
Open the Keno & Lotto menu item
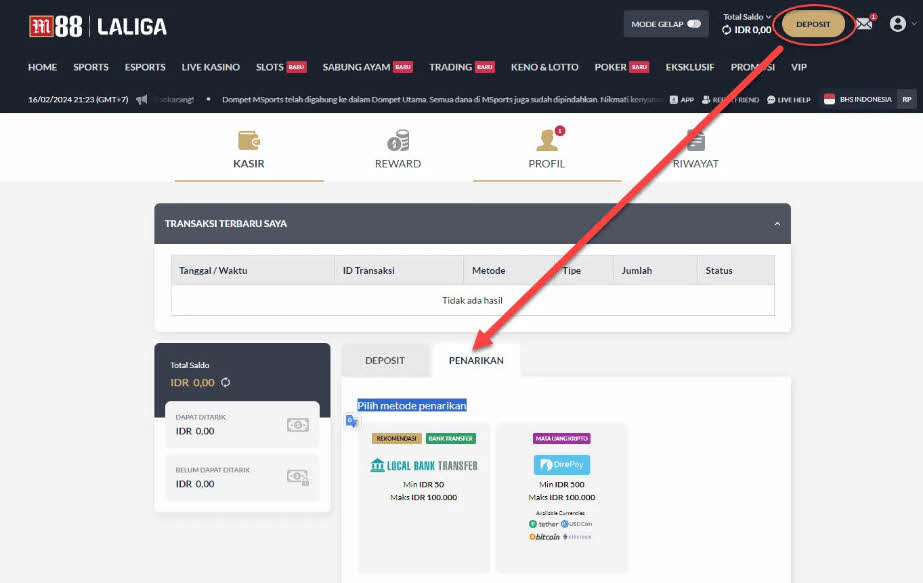544,67
